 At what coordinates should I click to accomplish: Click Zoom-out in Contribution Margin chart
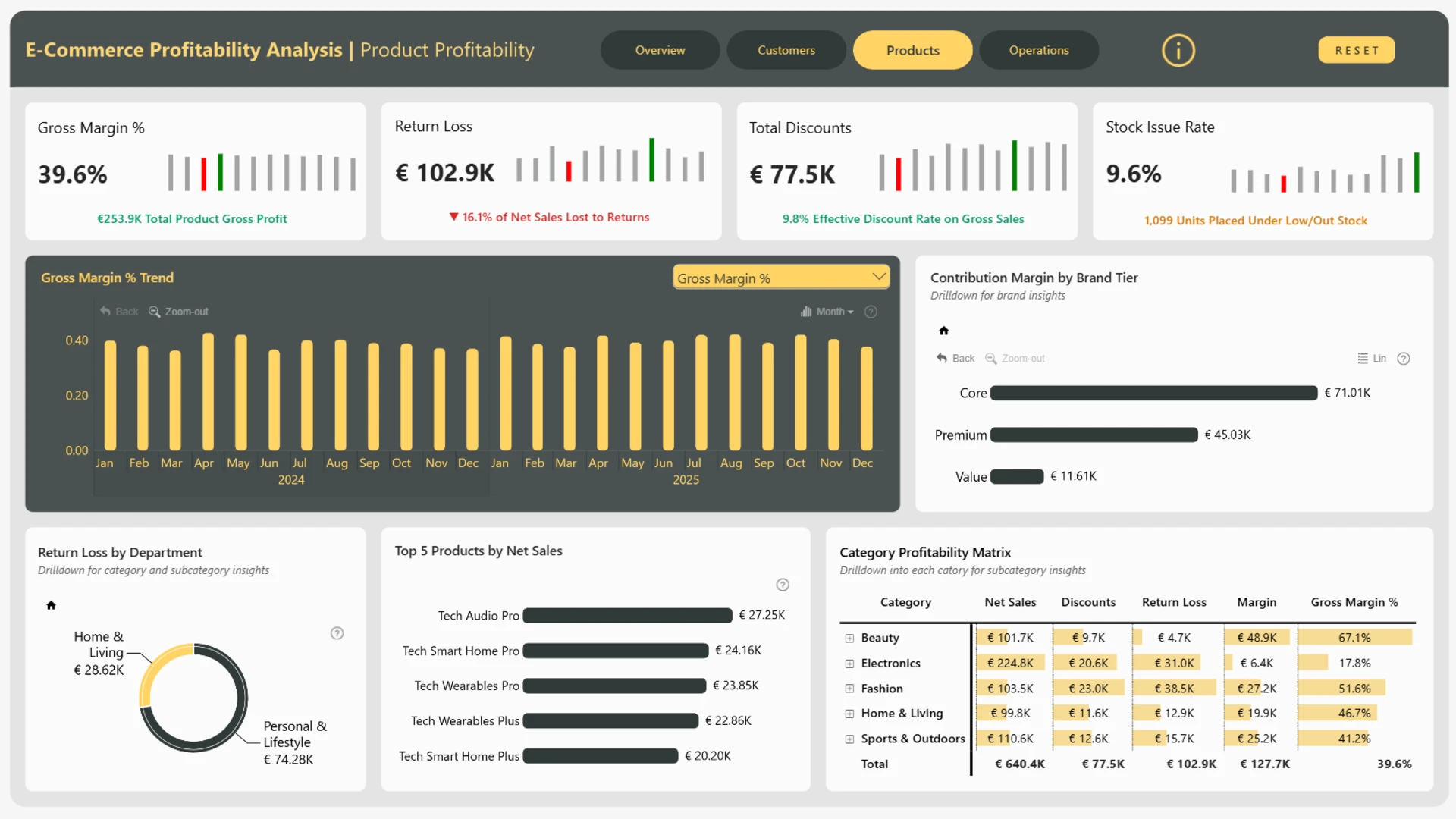pyautogui.click(x=1015, y=358)
